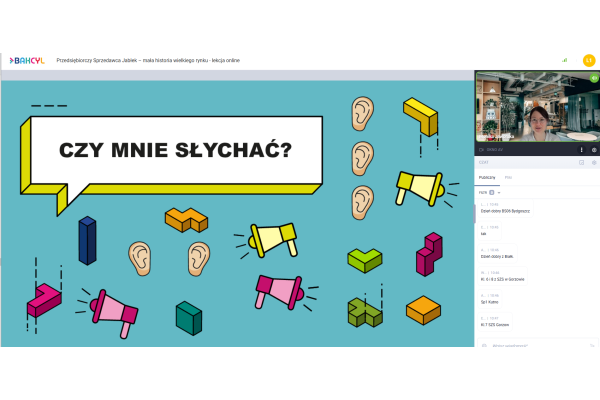Send the chat message with send icon
The image size is (600, 400).
pyautogui.click(x=592, y=345)
